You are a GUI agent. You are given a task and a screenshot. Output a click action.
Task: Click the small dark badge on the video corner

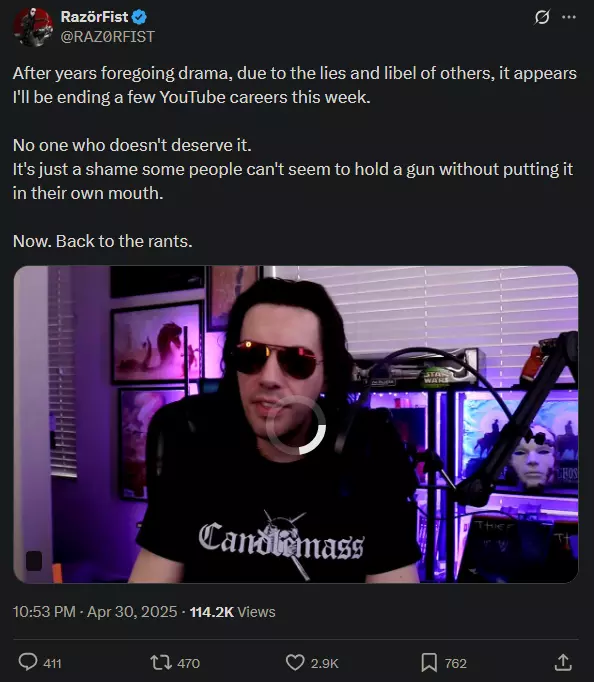pyautogui.click(x=34, y=561)
